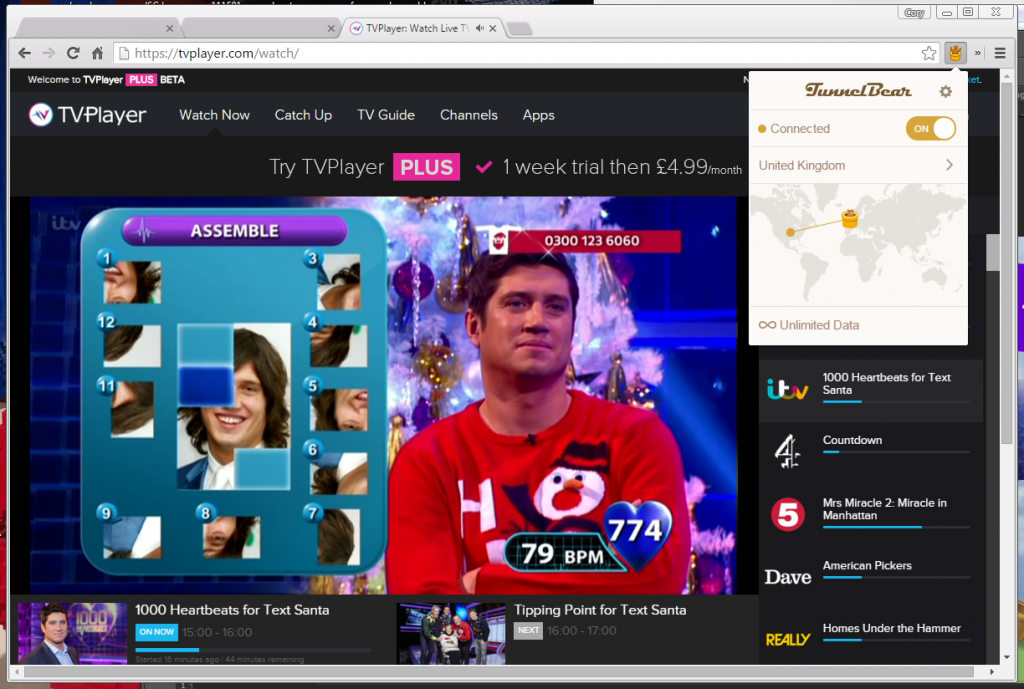Select the Channel 4 logo for Countdown
The width and height of the screenshot is (1024, 689).
click(x=789, y=451)
